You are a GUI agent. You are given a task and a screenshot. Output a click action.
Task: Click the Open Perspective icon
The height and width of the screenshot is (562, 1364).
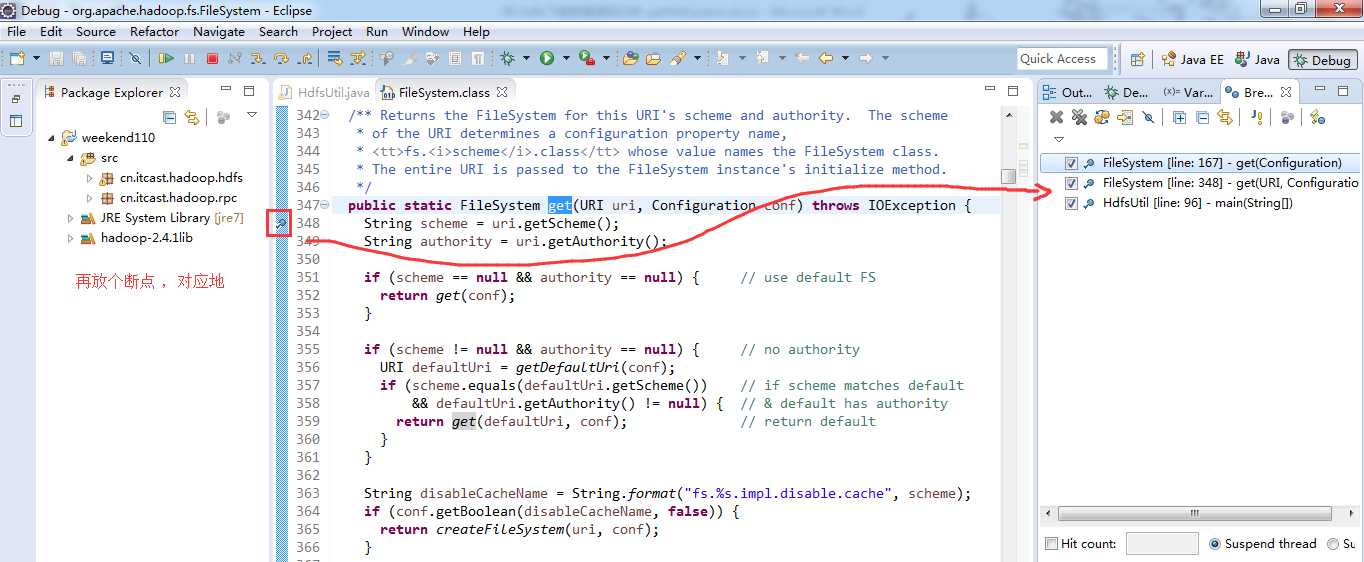1137,59
